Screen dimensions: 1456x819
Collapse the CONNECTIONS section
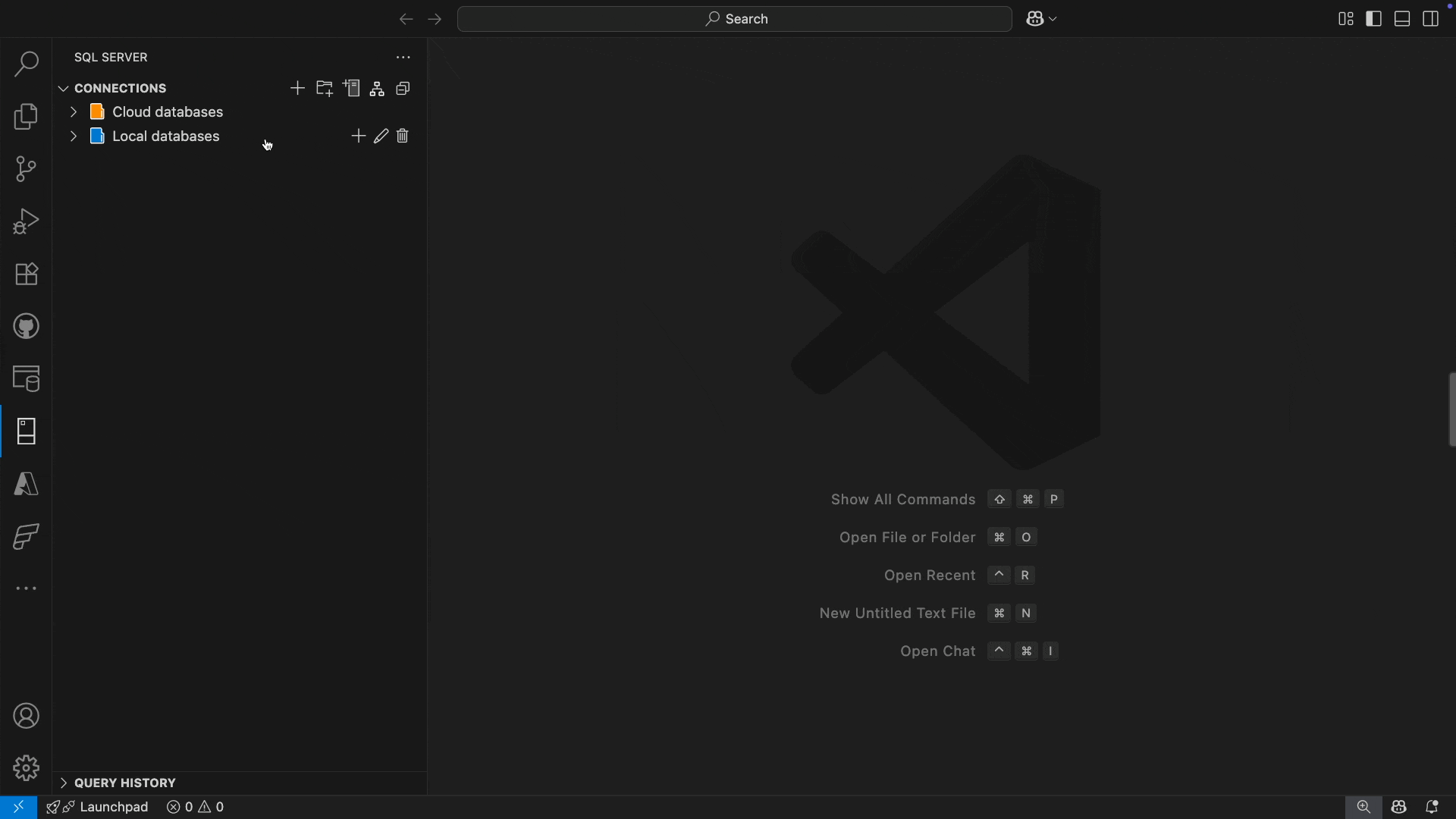click(x=64, y=89)
